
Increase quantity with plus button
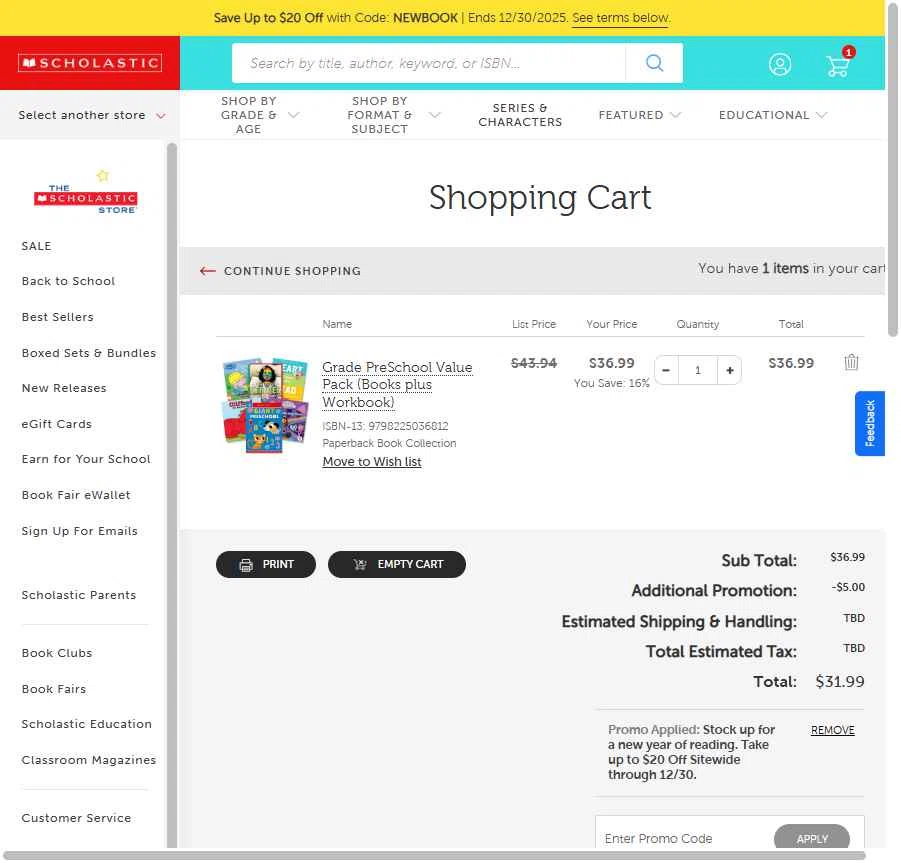click(x=729, y=370)
